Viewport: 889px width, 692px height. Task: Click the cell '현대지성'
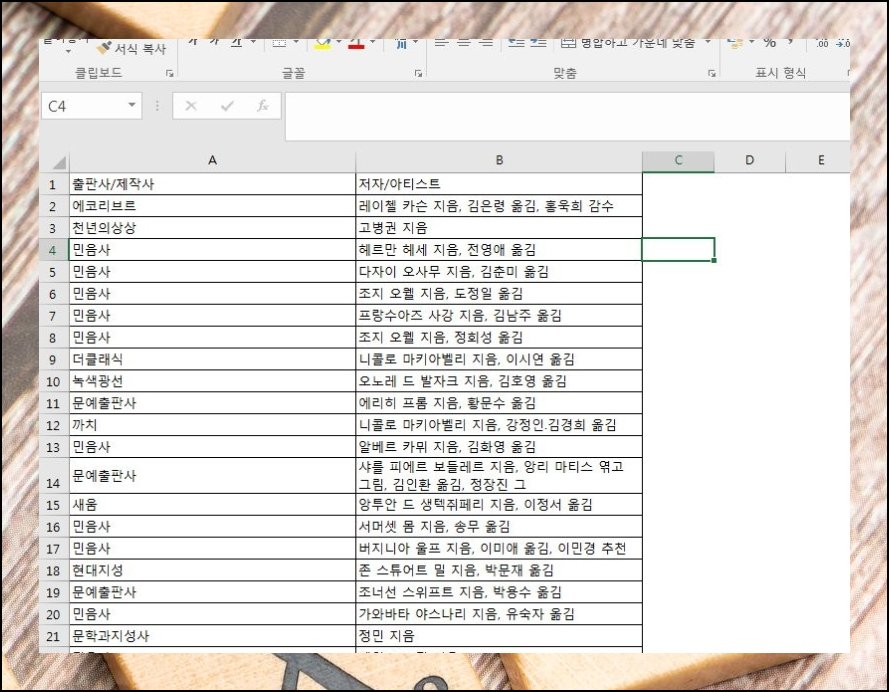click(212, 571)
